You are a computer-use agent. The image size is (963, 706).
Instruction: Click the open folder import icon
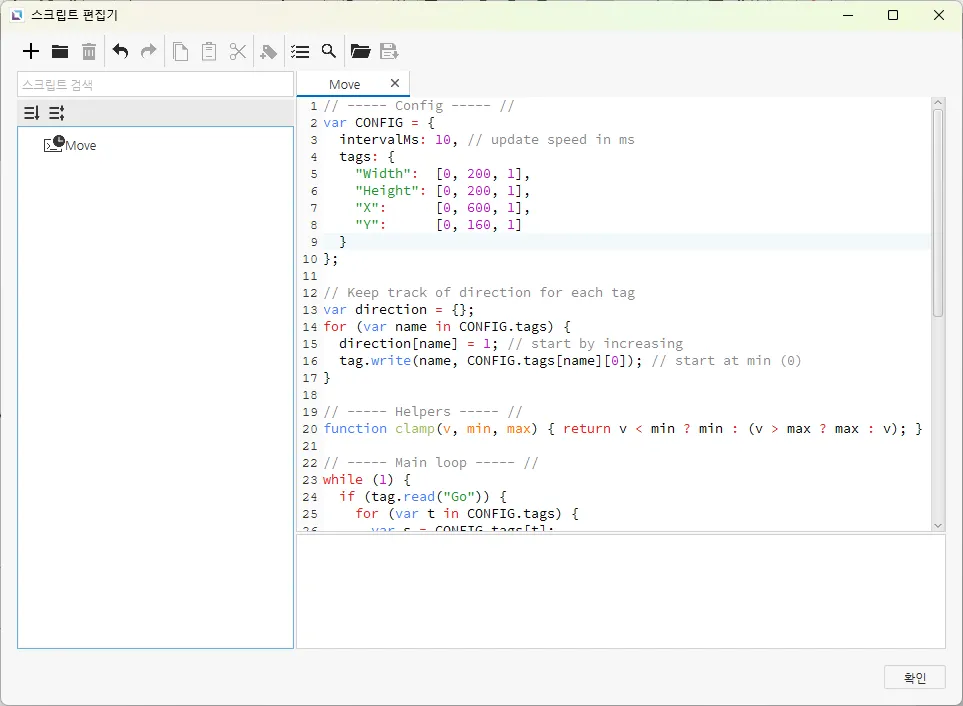point(360,51)
